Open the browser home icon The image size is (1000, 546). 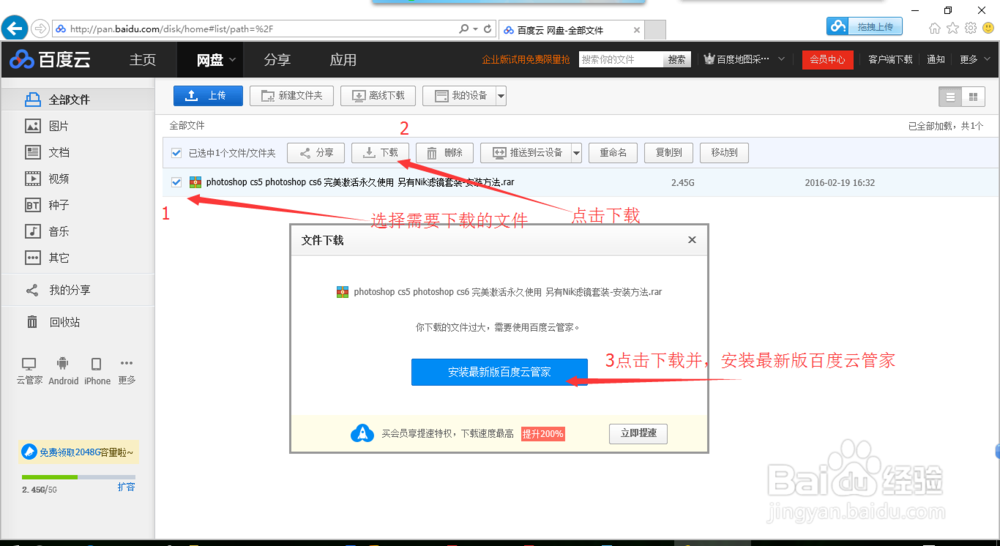pyautogui.click(x=934, y=28)
